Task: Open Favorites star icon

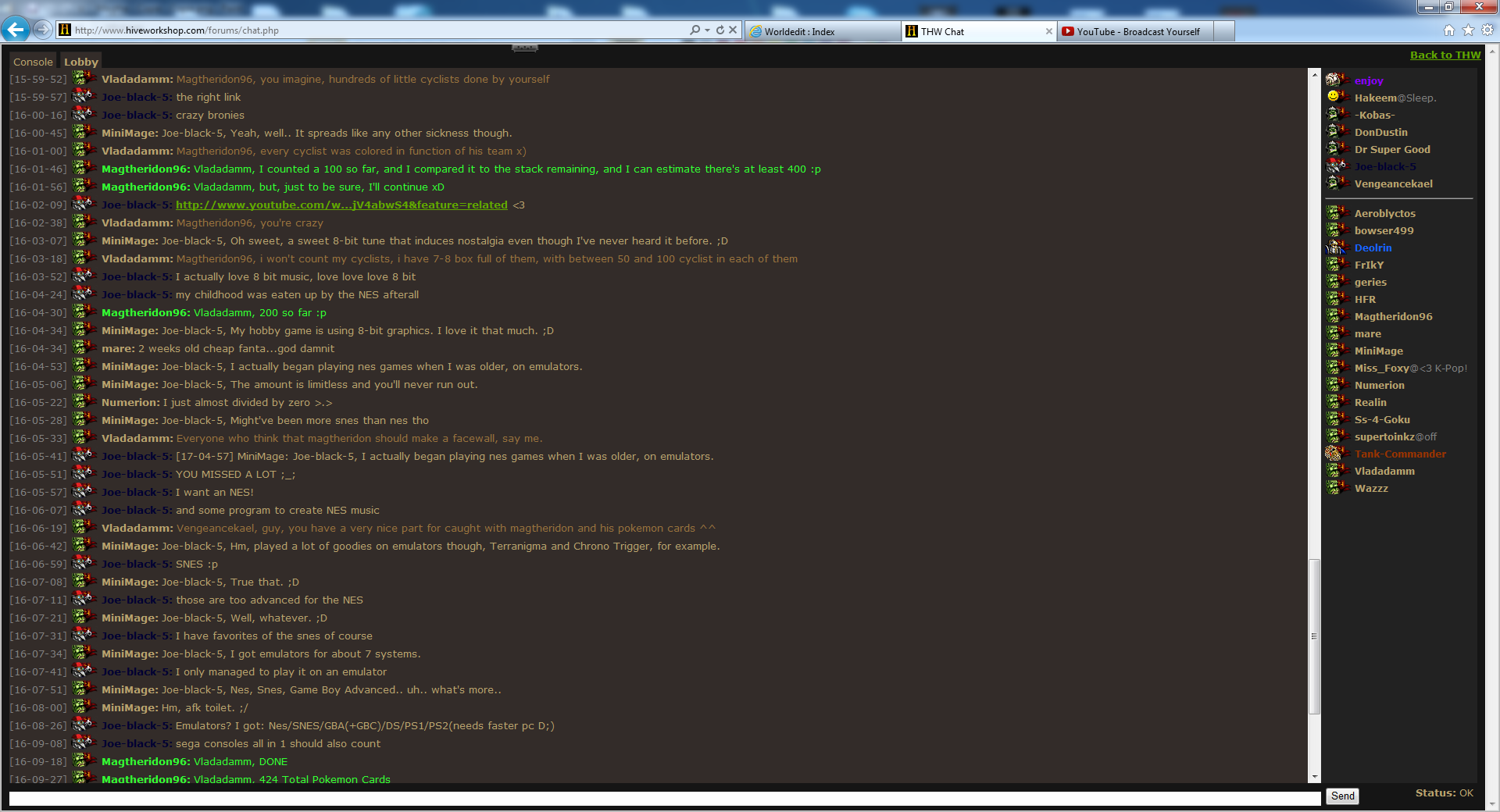Action: (x=1468, y=30)
